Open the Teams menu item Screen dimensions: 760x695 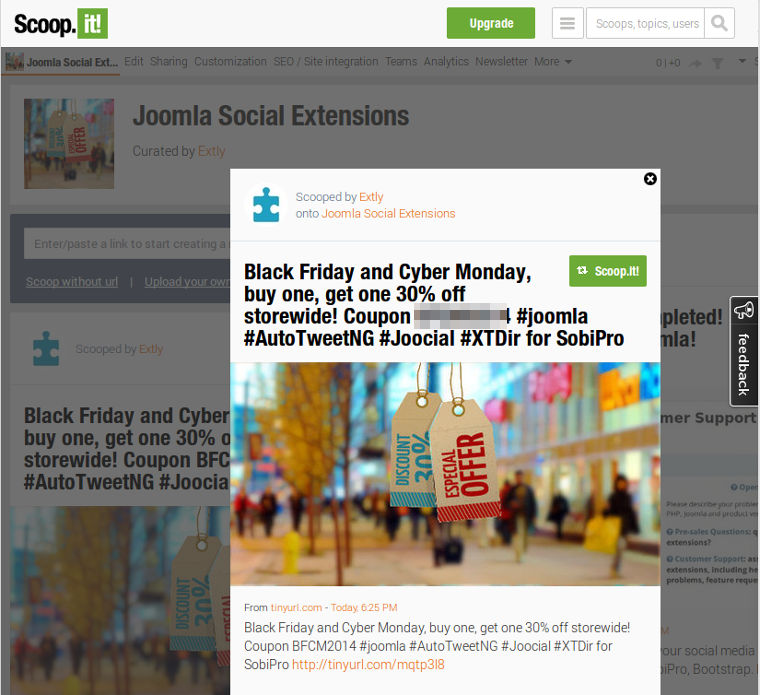click(x=401, y=62)
